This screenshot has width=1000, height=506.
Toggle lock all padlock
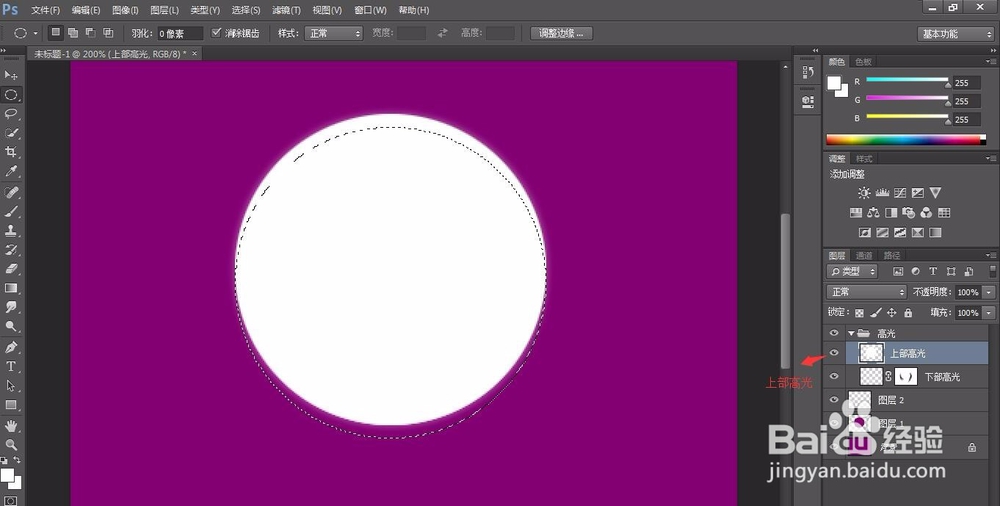[x=908, y=313]
